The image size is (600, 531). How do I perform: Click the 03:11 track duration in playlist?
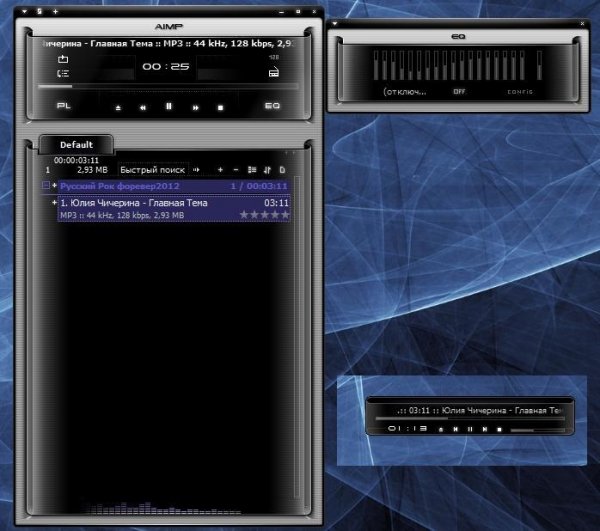[276, 203]
